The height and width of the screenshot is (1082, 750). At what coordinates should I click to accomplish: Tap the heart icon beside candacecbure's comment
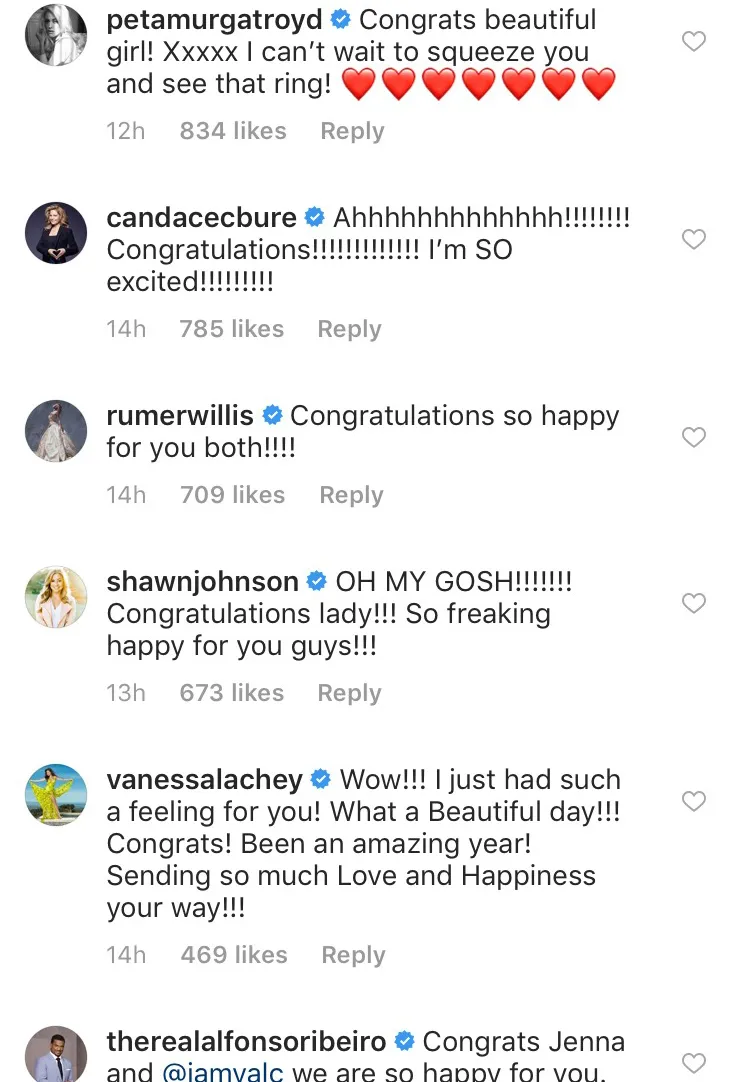point(693,239)
